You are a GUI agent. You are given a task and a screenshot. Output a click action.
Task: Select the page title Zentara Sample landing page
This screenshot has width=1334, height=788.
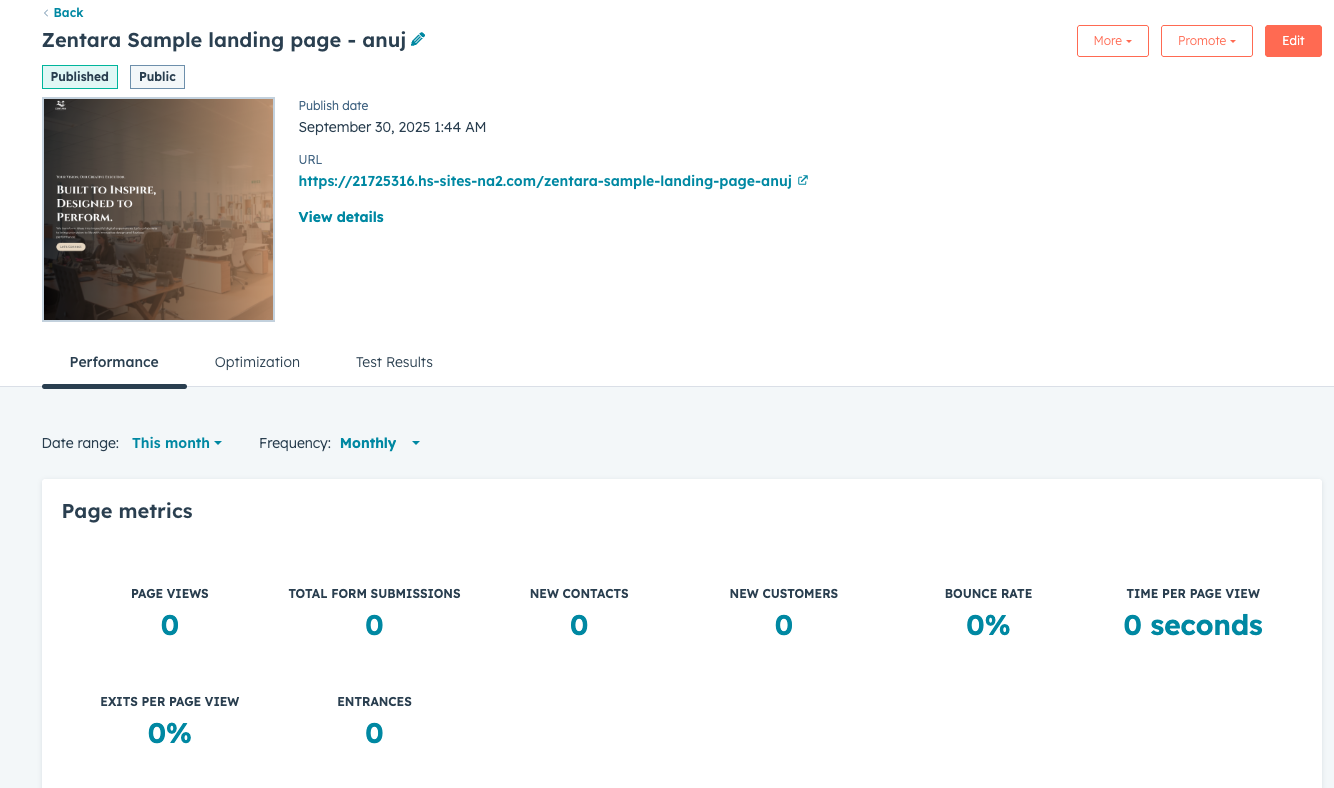point(224,40)
